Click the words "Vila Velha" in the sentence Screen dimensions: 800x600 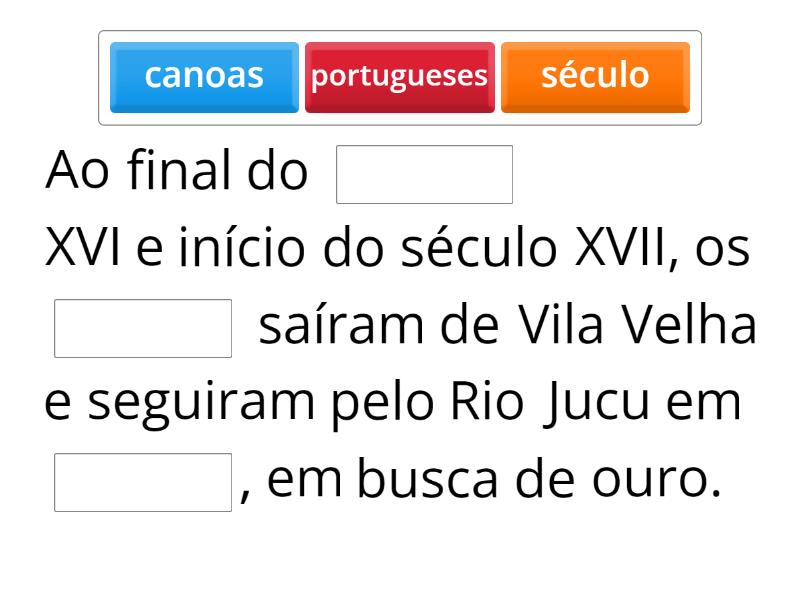pyautogui.click(x=638, y=326)
